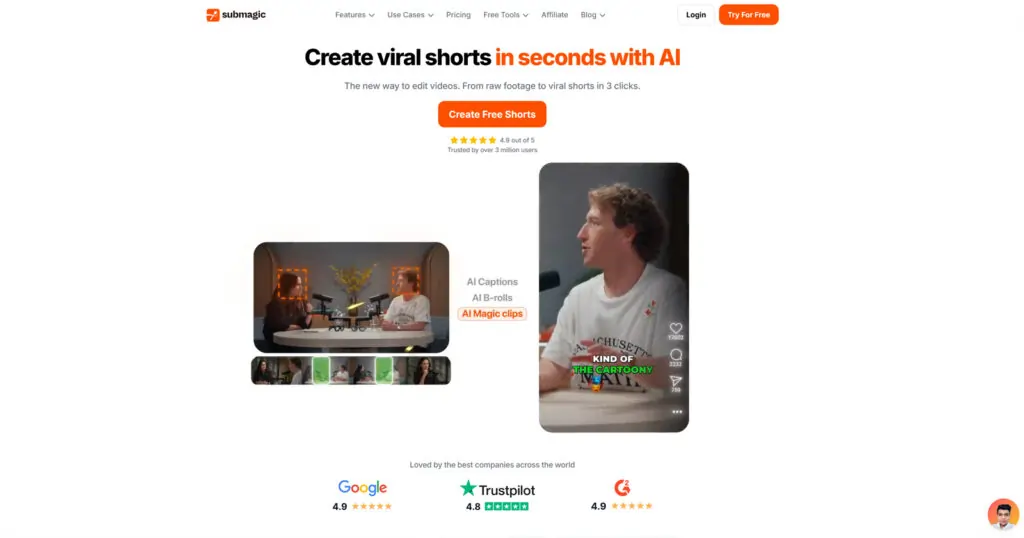Tap the heart like icon on video
This screenshot has width=1024, height=538.
pos(675,328)
